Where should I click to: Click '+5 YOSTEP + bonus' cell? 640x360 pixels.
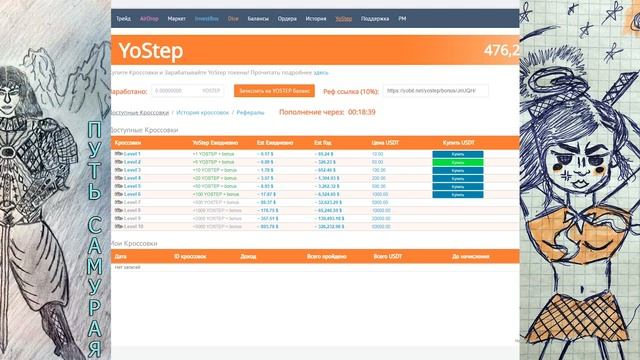213,162
